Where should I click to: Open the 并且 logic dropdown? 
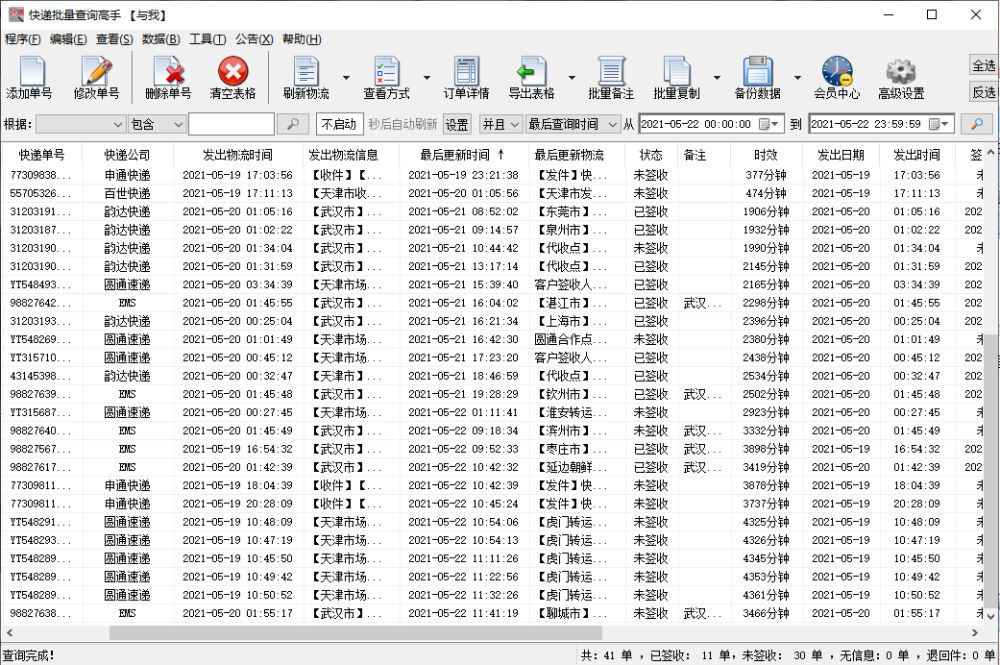pos(501,124)
